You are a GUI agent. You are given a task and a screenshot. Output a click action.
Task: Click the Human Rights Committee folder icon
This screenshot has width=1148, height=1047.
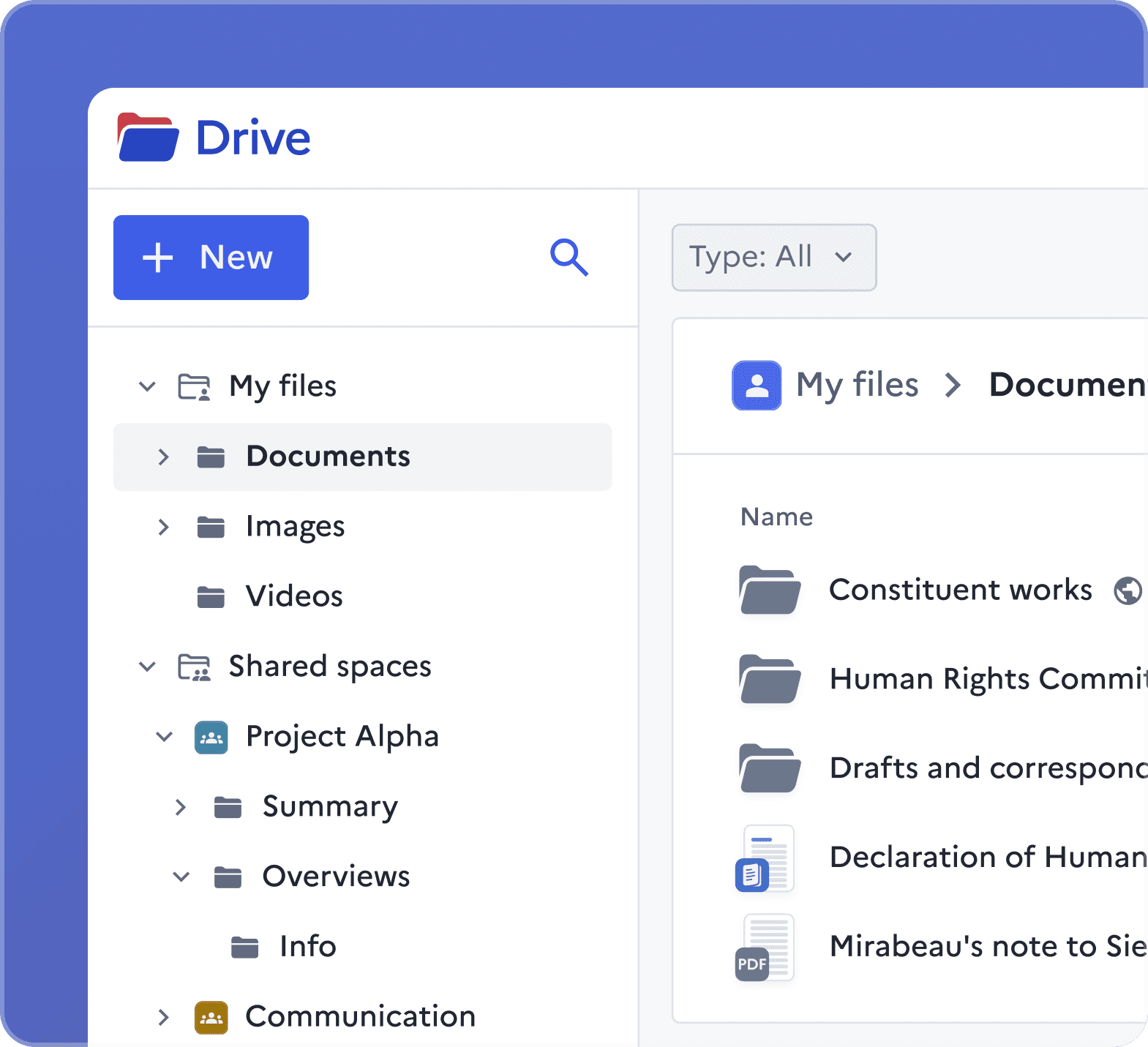point(769,679)
